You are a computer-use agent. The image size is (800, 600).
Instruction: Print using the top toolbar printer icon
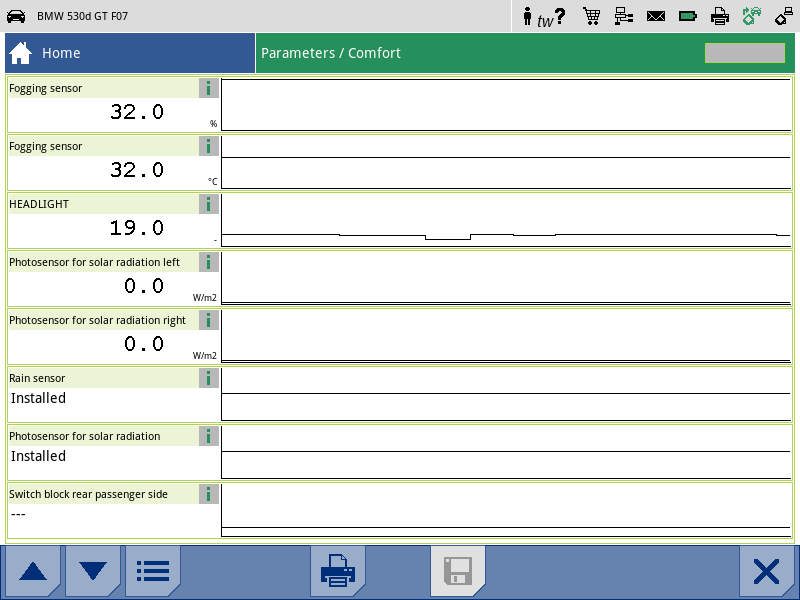tap(719, 16)
